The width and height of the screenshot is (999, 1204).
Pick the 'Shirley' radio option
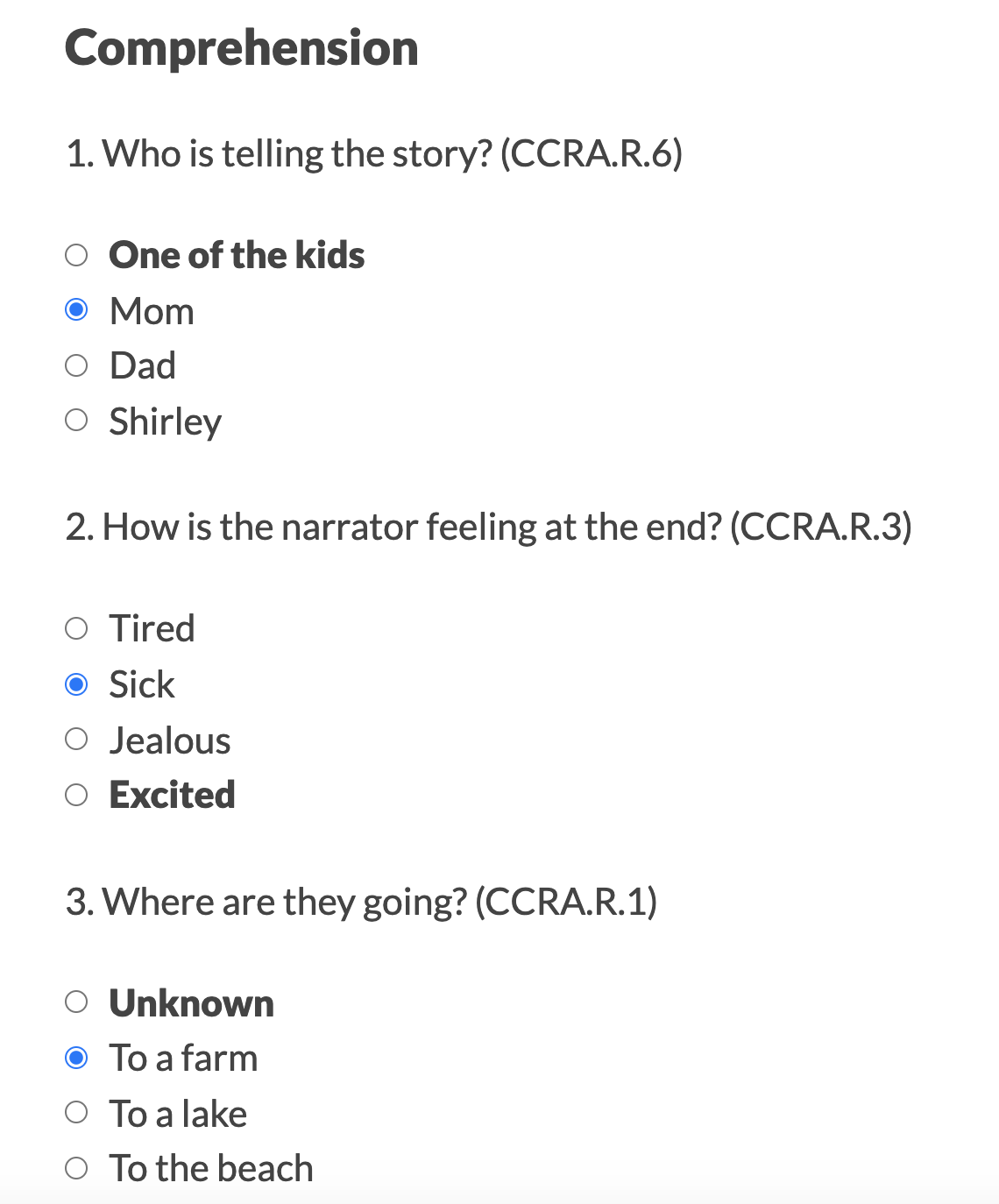pos(77,421)
